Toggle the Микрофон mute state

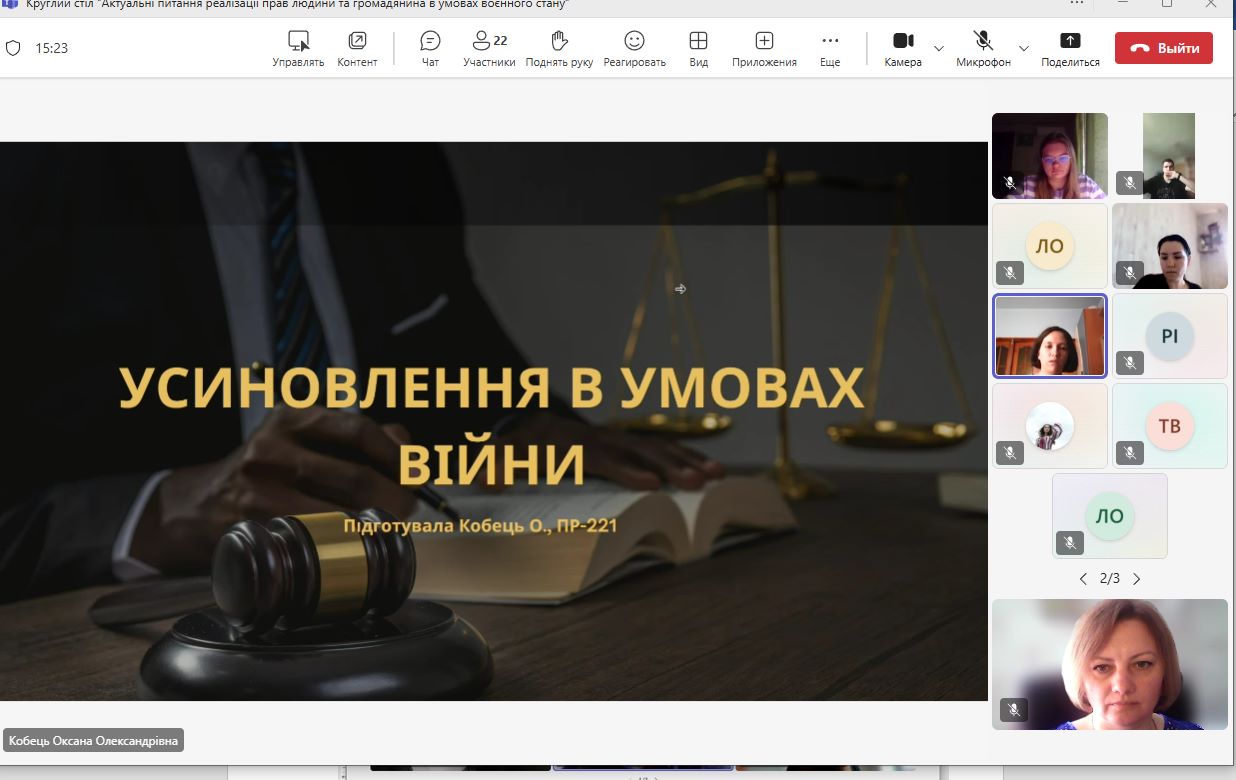click(983, 48)
